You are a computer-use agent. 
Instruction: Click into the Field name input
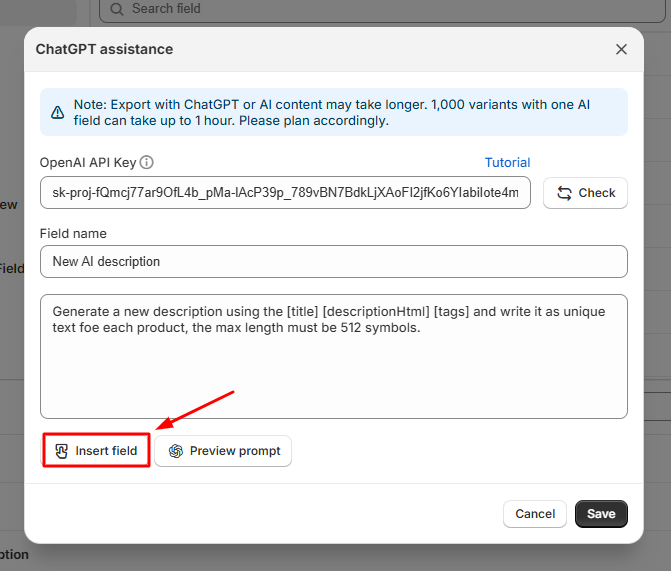pos(334,262)
